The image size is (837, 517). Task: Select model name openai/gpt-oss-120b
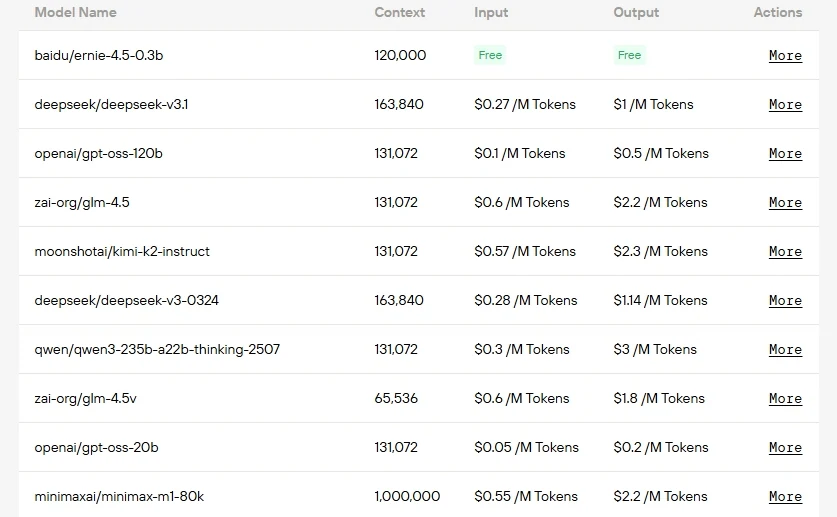click(98, 154)
